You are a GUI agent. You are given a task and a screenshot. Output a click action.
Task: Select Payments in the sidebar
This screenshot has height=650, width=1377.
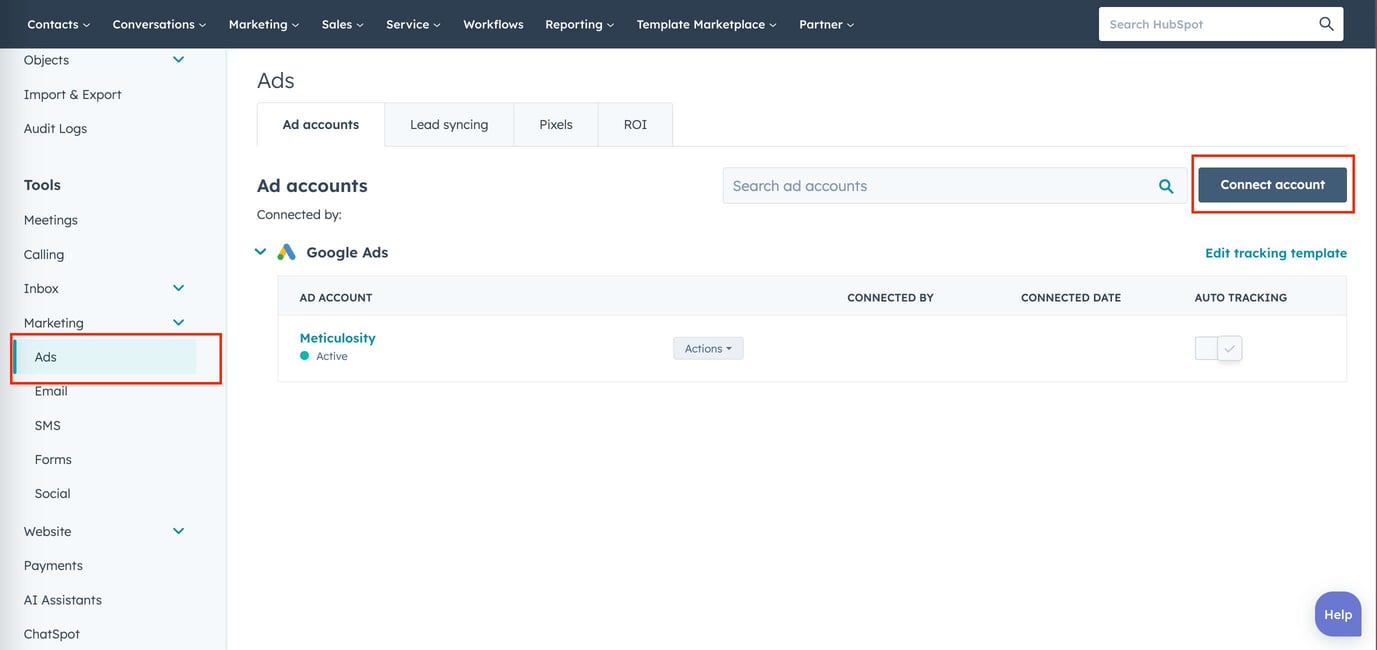[x=53, y=563]
